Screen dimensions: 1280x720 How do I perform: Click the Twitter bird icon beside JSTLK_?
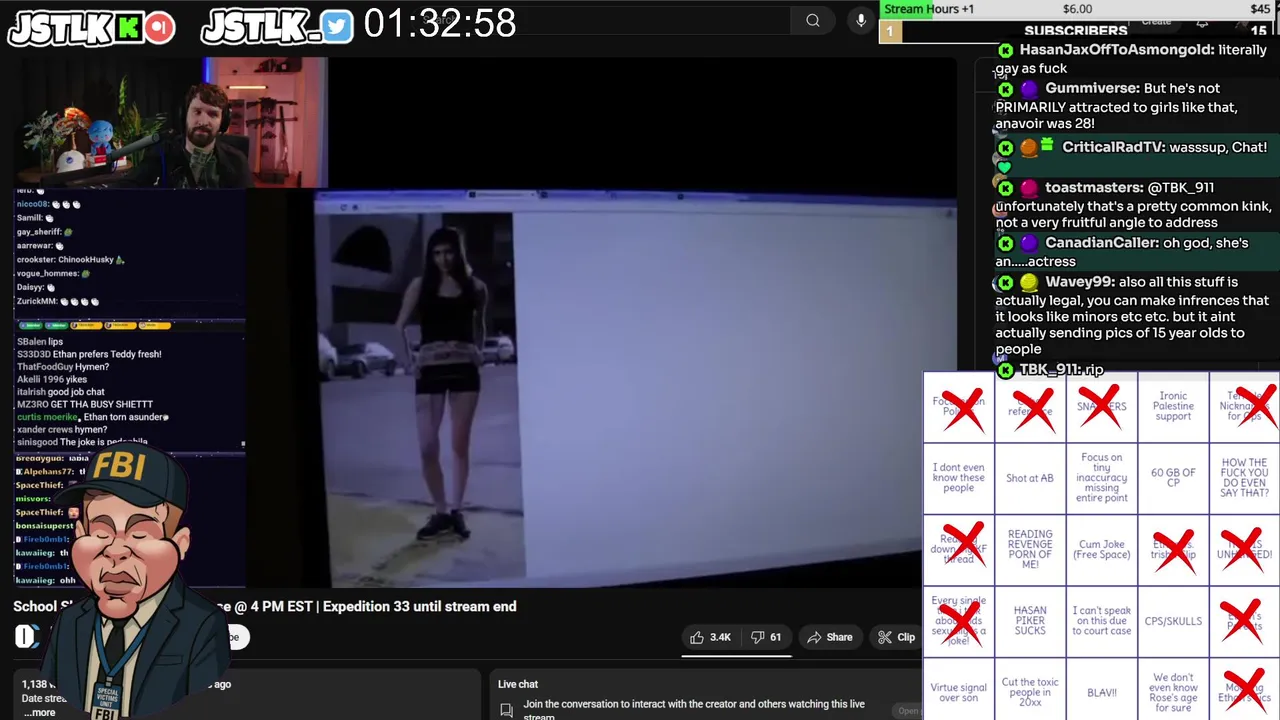click(x=338, y=27)
